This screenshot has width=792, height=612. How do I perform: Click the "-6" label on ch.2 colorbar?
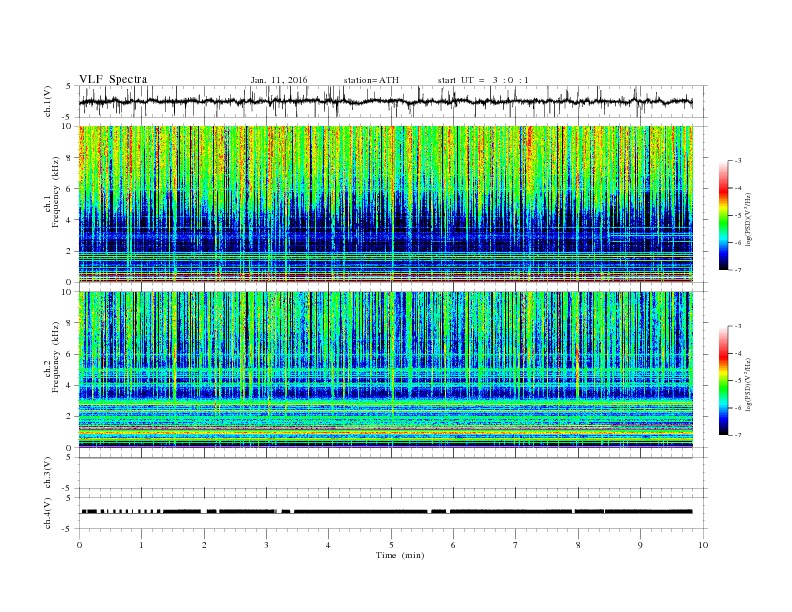[738, 408]
